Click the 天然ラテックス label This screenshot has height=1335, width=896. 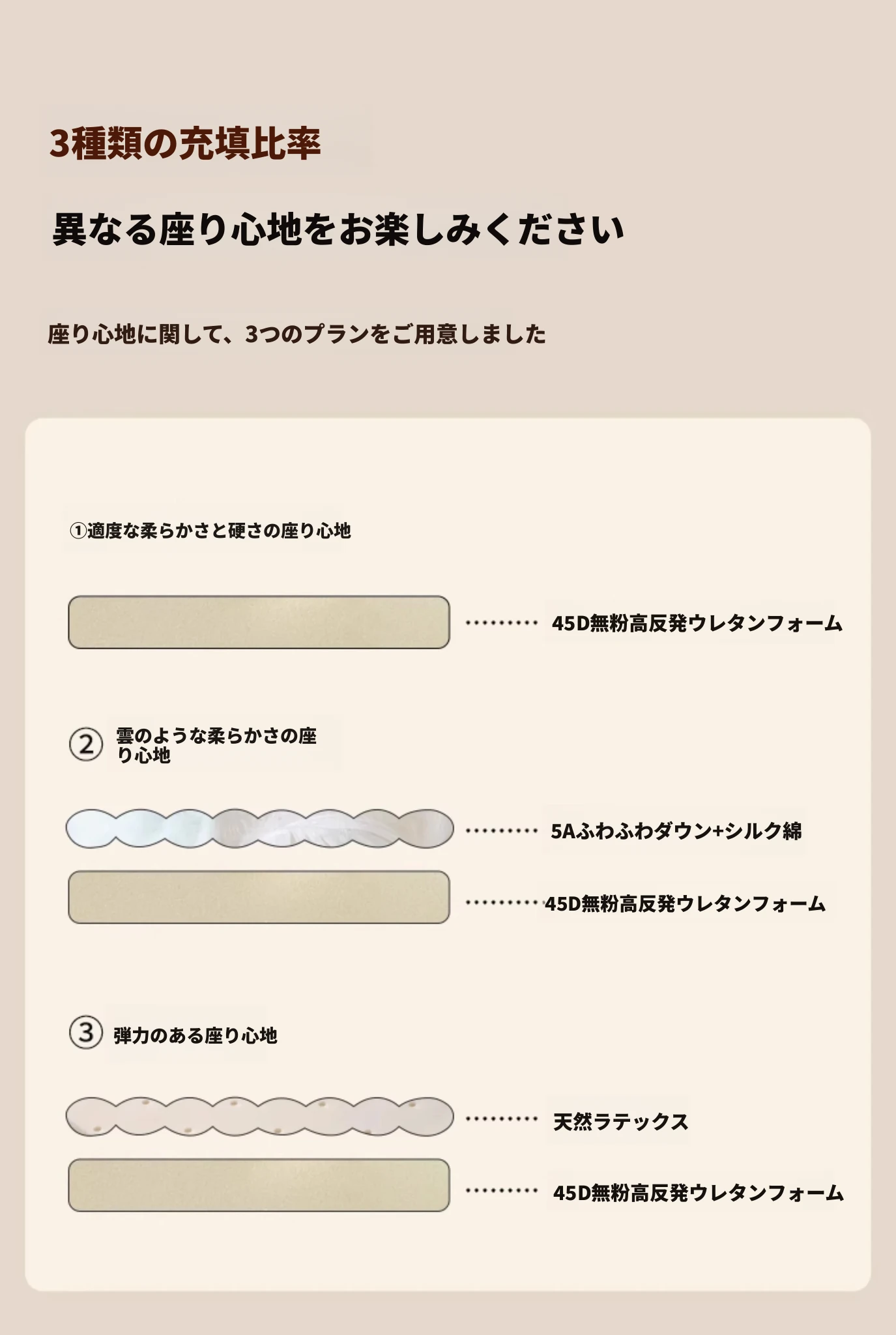[620, 1121]
